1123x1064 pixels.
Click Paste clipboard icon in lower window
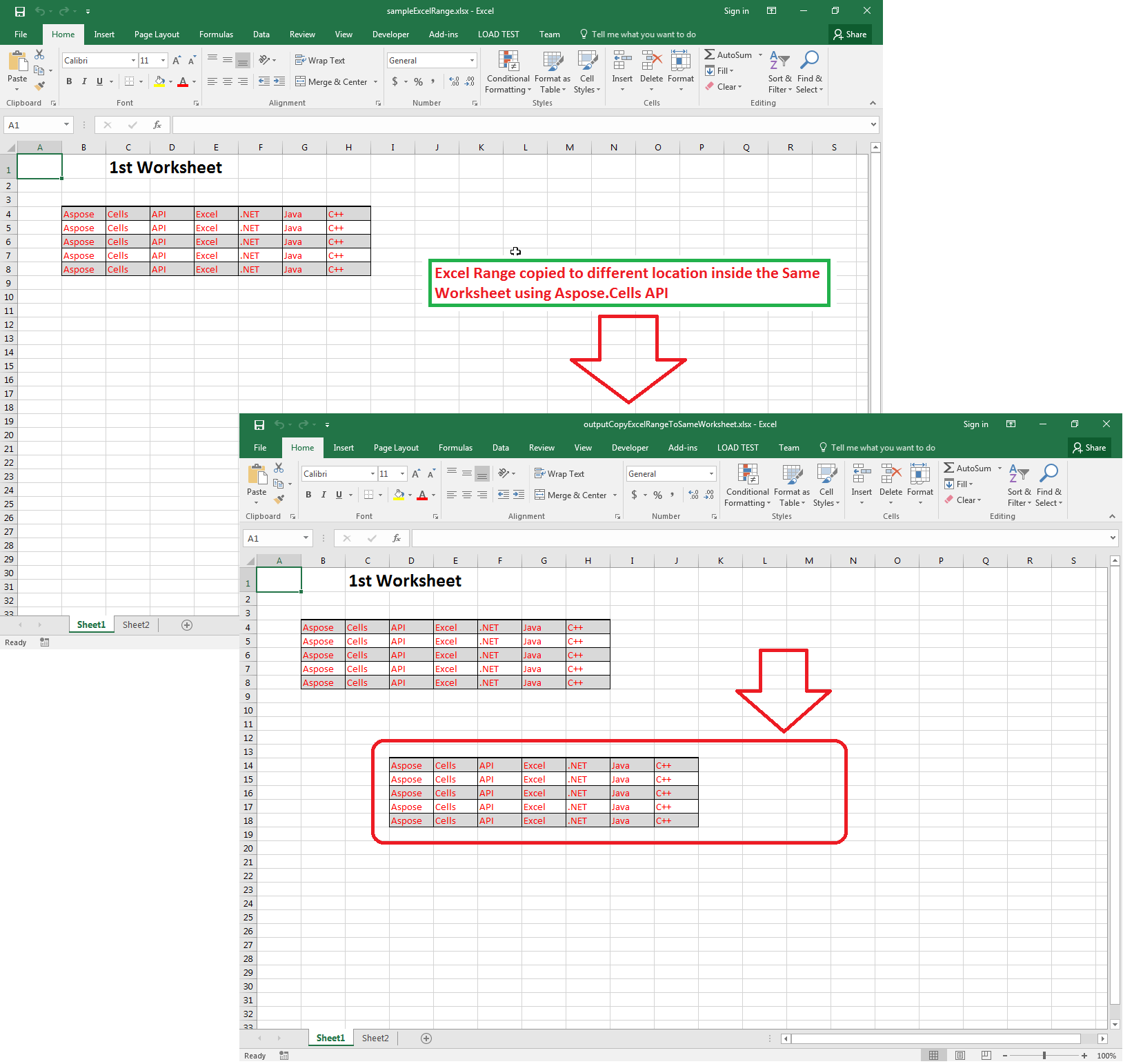coord(257,474)
